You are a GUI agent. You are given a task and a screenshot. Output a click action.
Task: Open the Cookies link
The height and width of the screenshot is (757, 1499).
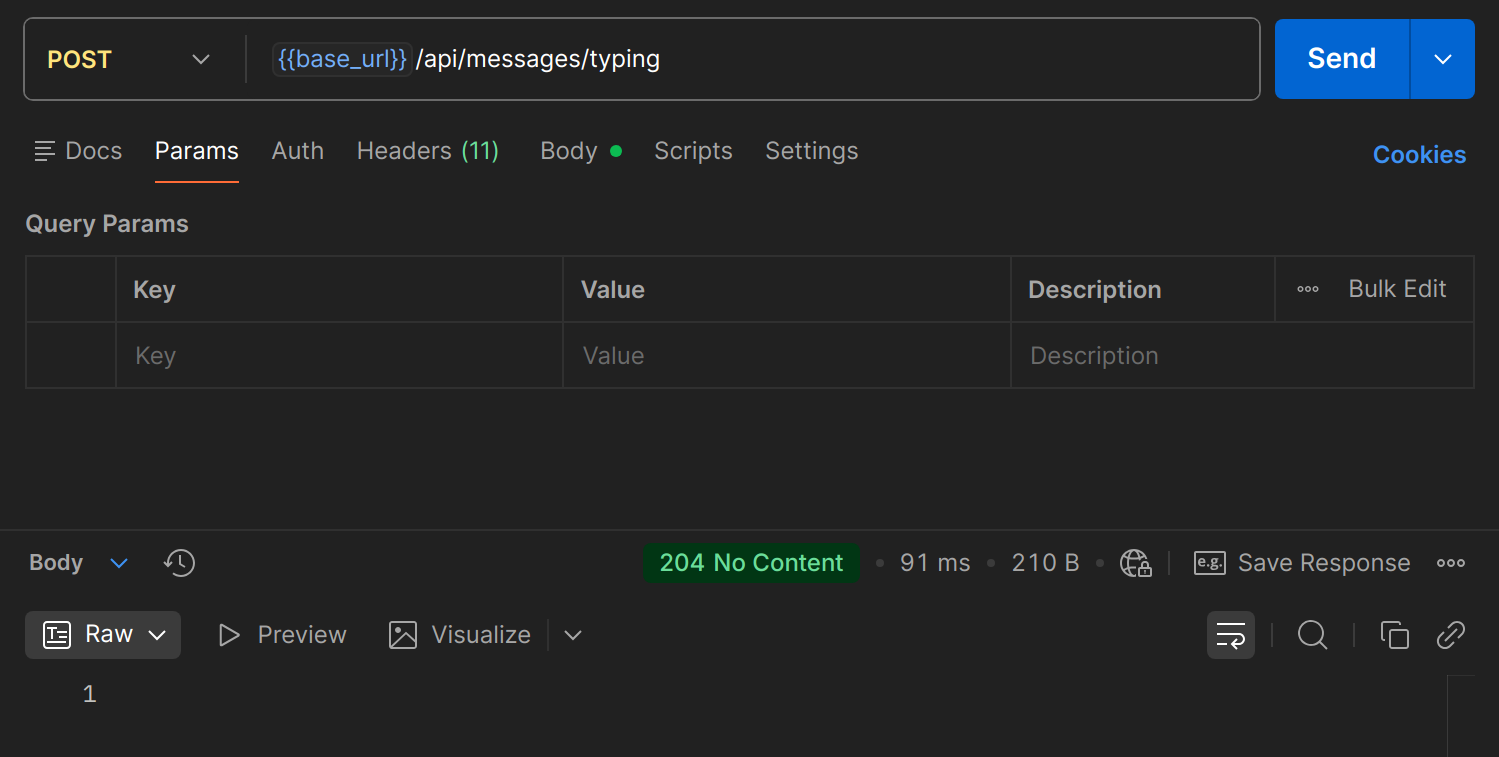pyautogui.click(x=1419, y=155)
